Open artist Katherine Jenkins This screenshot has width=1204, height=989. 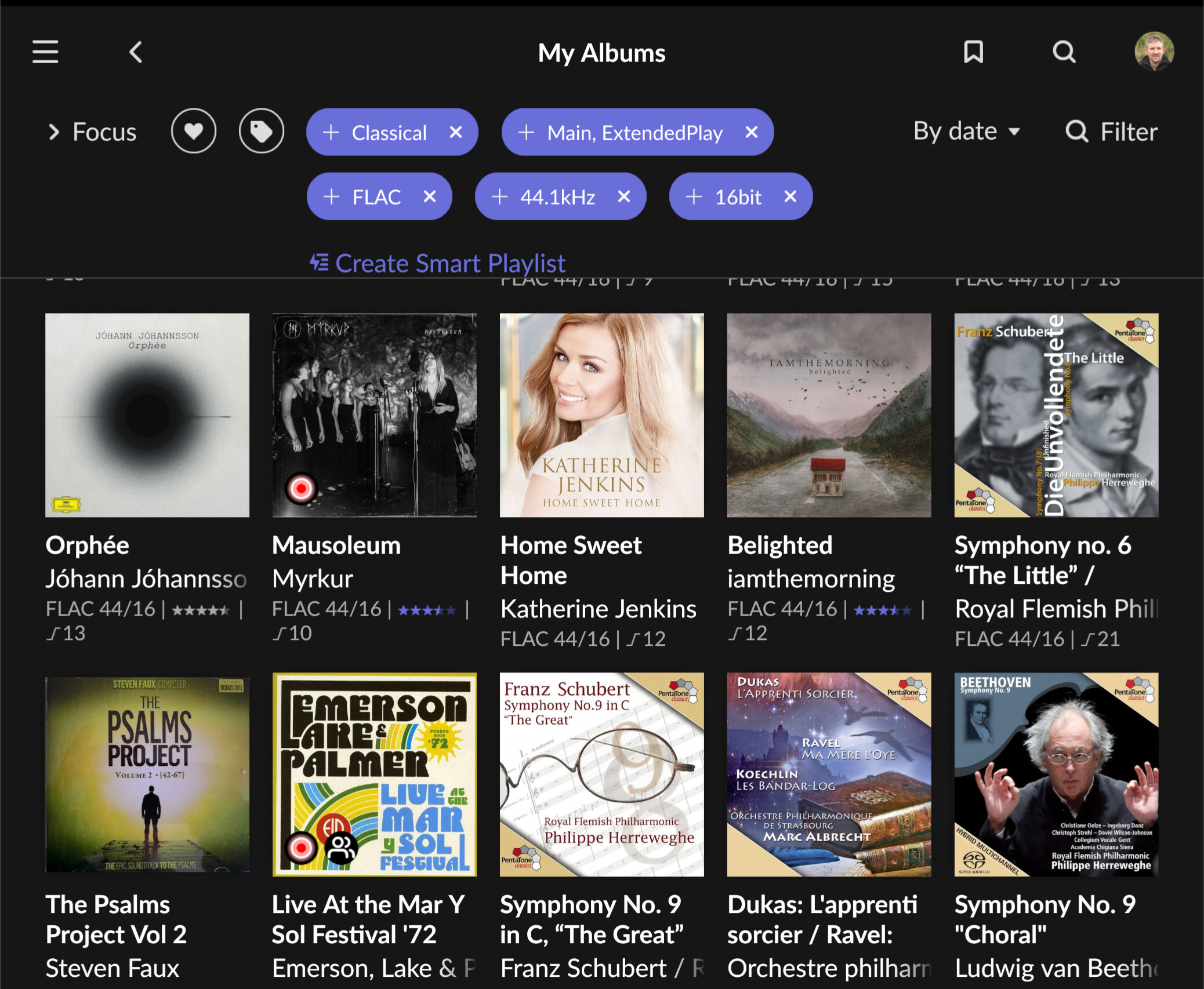(x=599, y=609)
